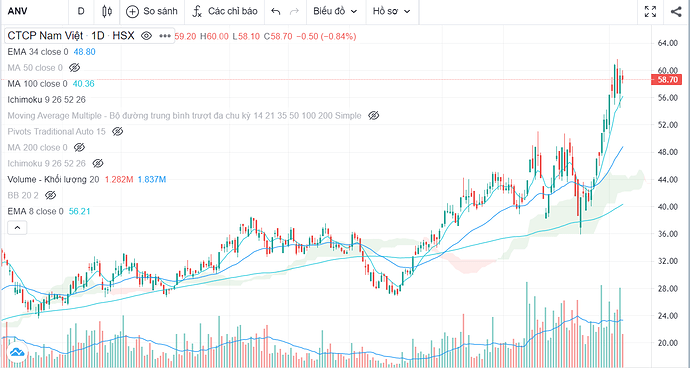Undo the last chart action

pos(275,12)
